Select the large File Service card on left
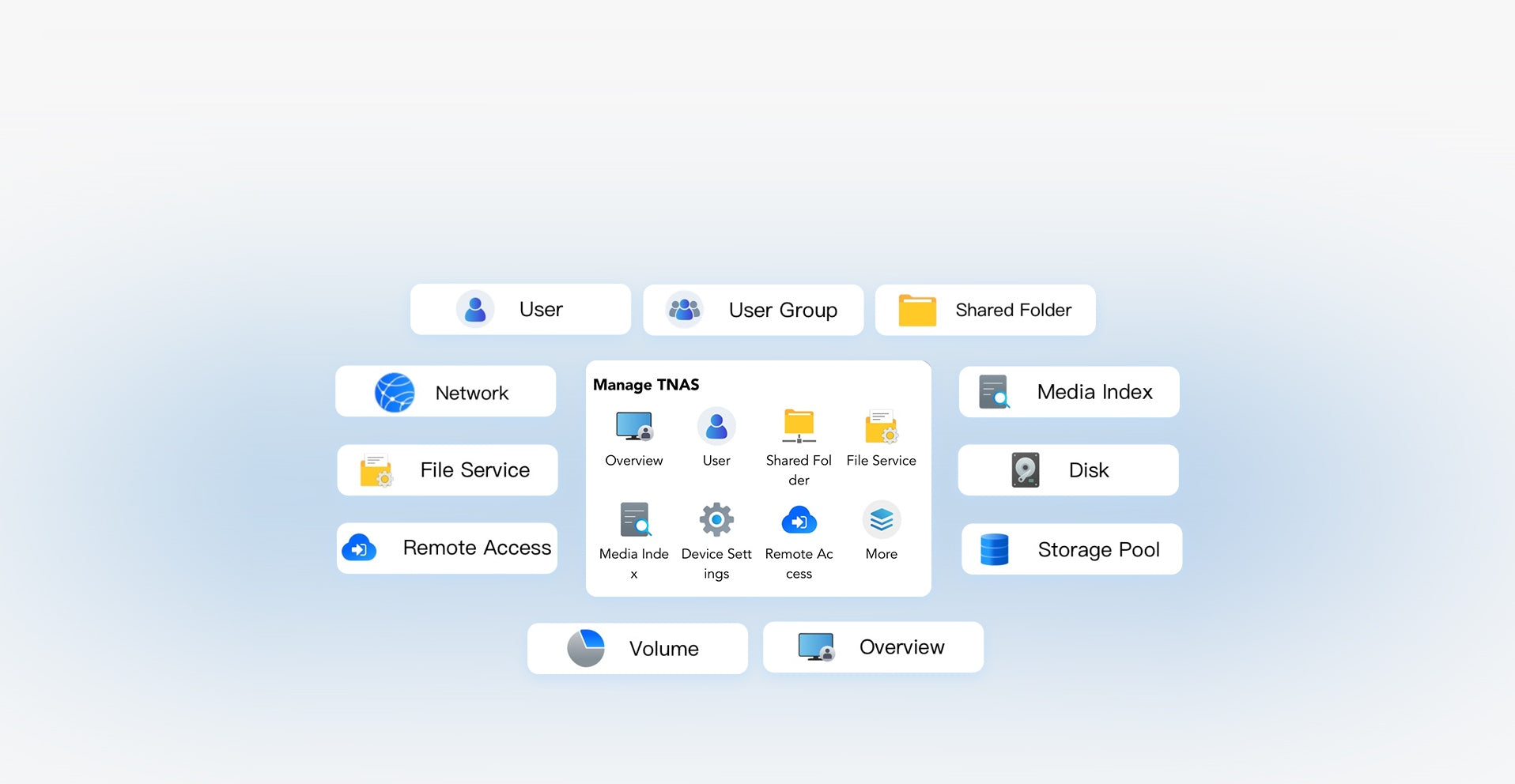Viewport: 1515px width, 784px height. 448,470
